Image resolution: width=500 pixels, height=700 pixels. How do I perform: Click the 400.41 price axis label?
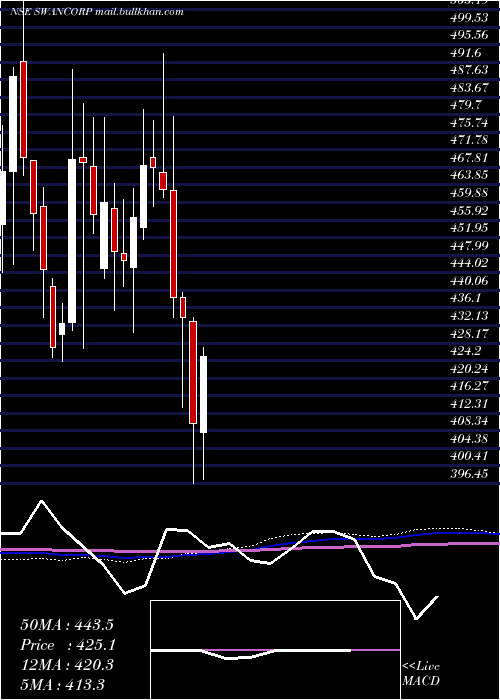(469, 455)
